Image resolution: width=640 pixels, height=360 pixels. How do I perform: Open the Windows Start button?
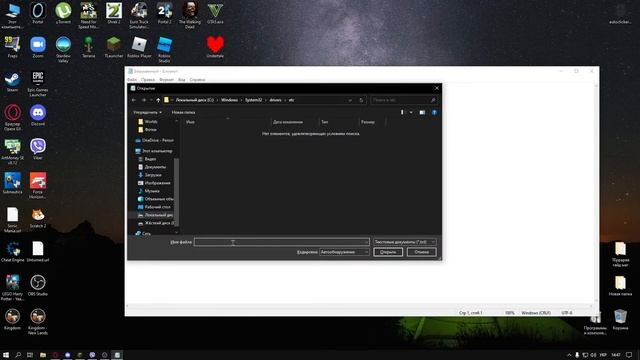click(6, 355)
